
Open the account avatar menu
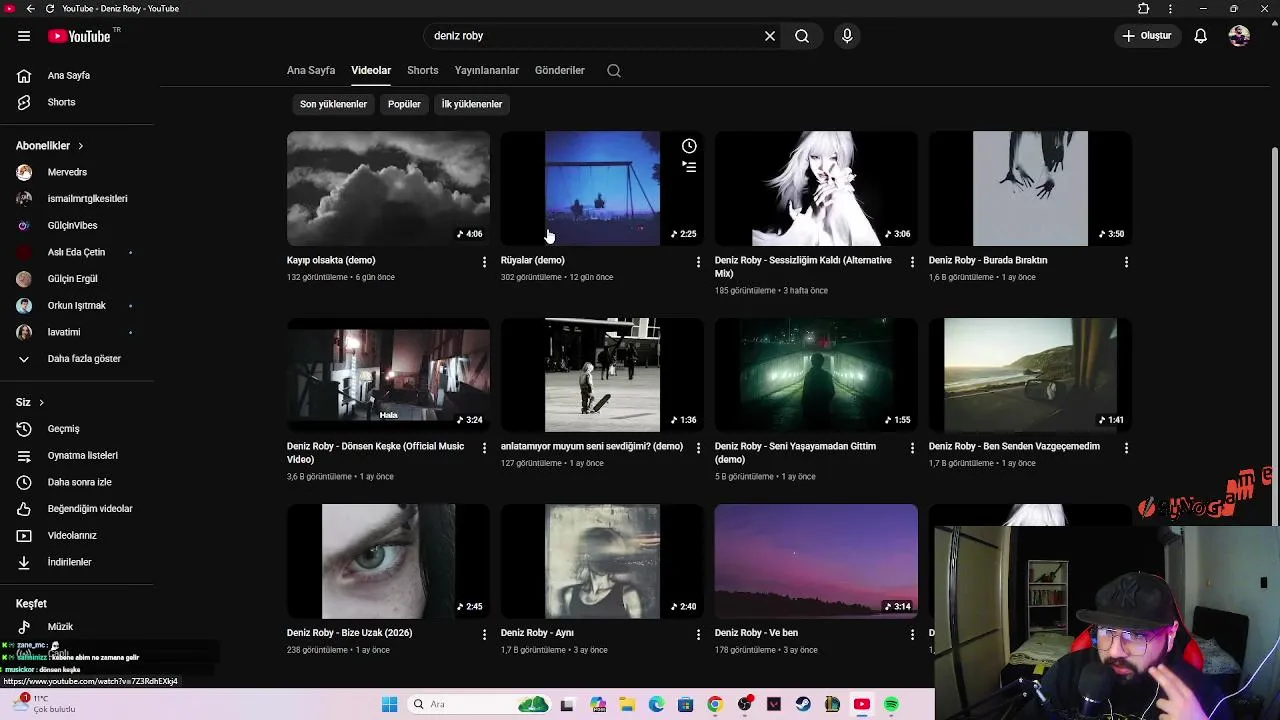coord(1239,36)
